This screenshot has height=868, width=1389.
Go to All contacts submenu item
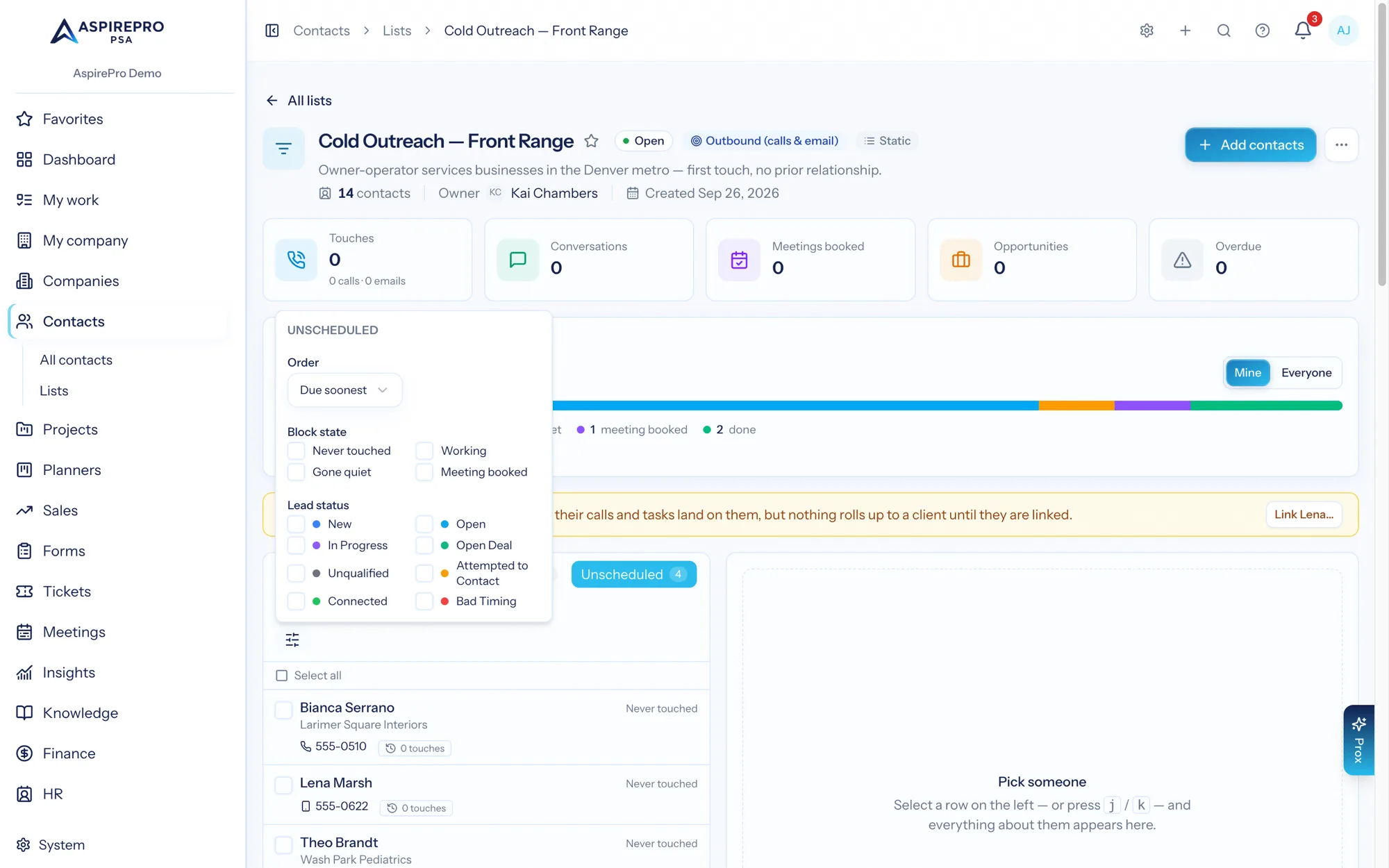(x=76, y=360)
